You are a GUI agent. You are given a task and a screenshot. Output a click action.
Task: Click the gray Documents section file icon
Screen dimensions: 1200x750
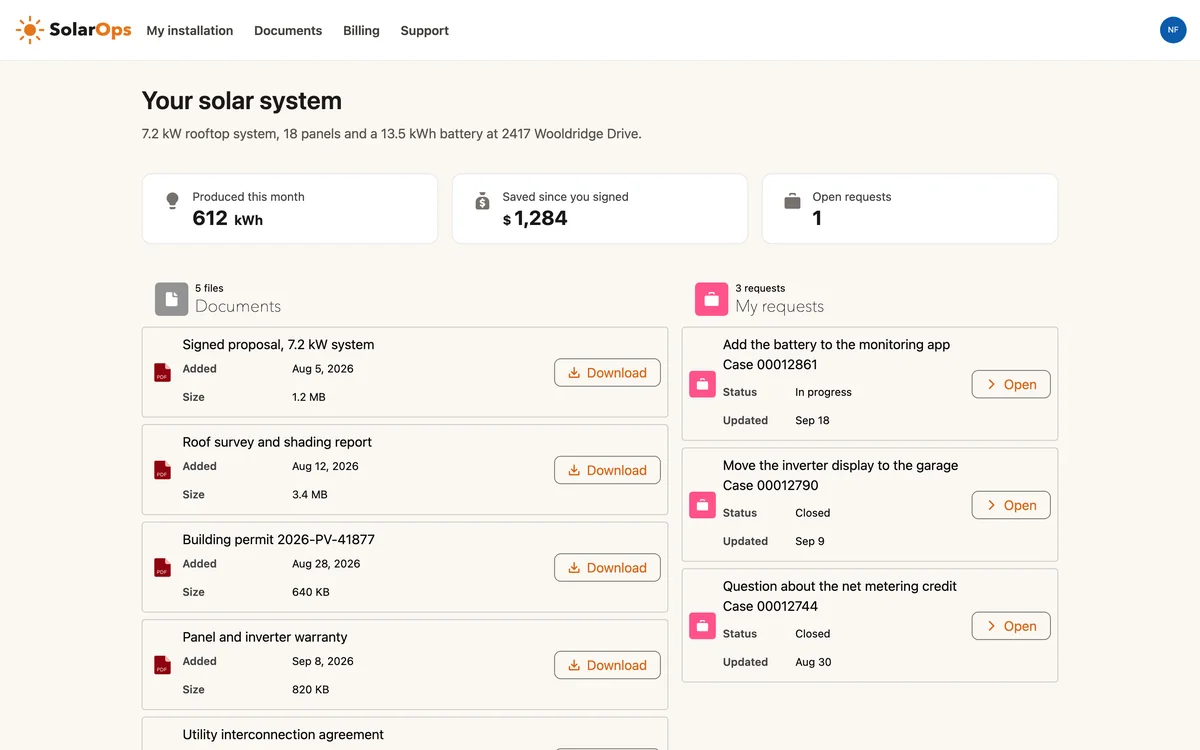[x=171, y=298]
